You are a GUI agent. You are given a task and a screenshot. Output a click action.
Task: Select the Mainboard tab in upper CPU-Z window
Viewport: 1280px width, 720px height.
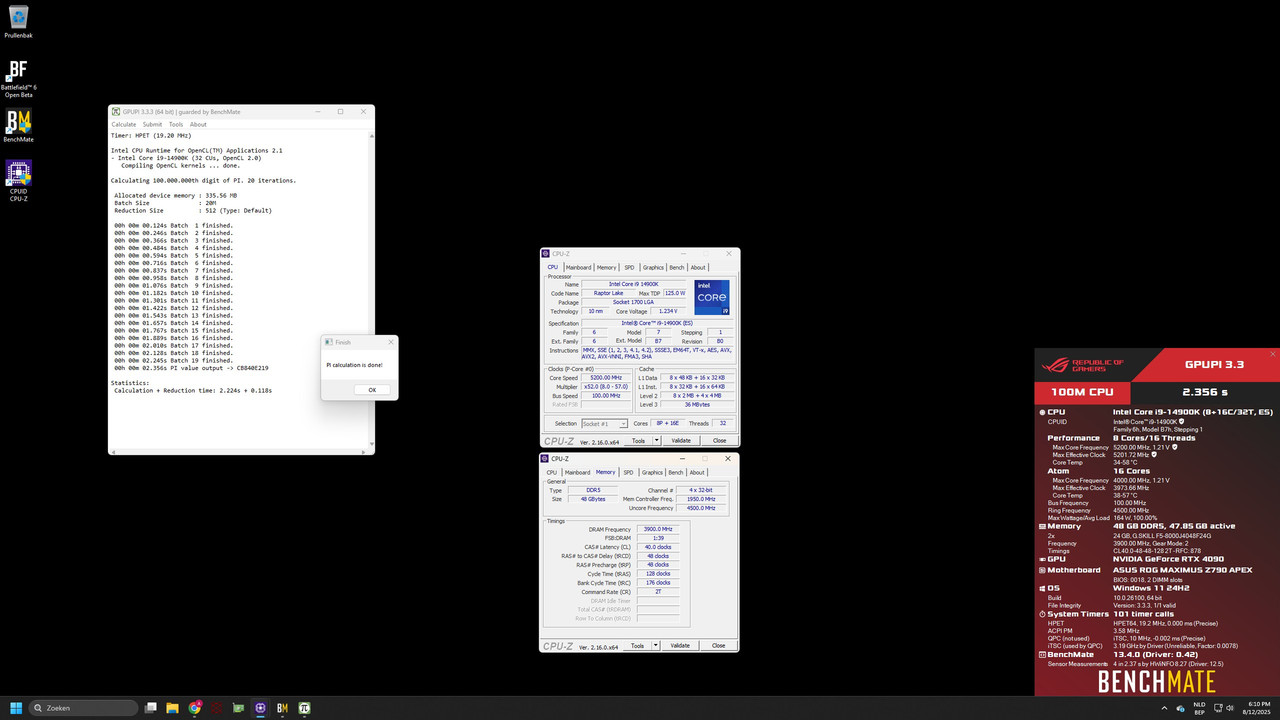coord(578,267)
